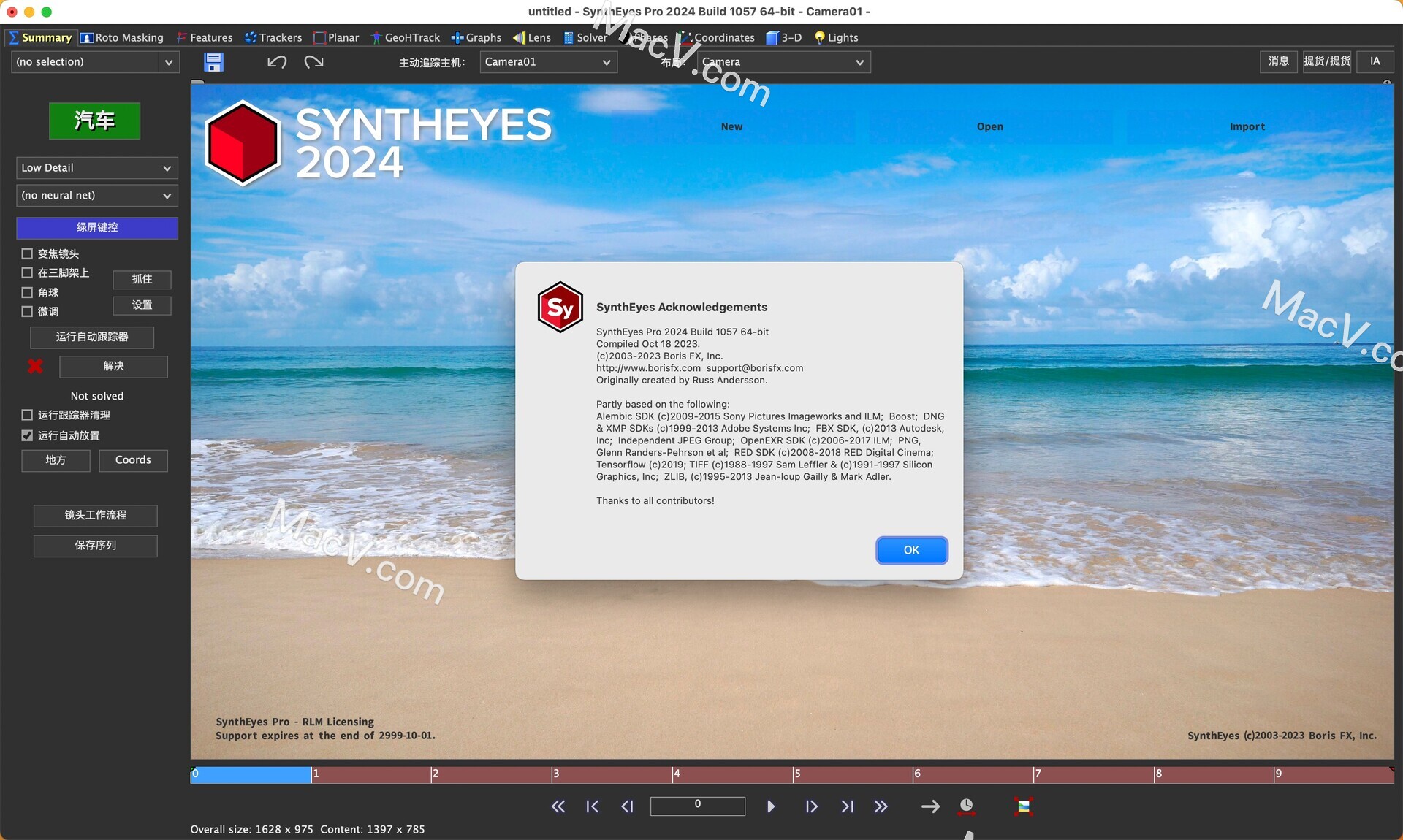Open the Planar room

point(336,37)
